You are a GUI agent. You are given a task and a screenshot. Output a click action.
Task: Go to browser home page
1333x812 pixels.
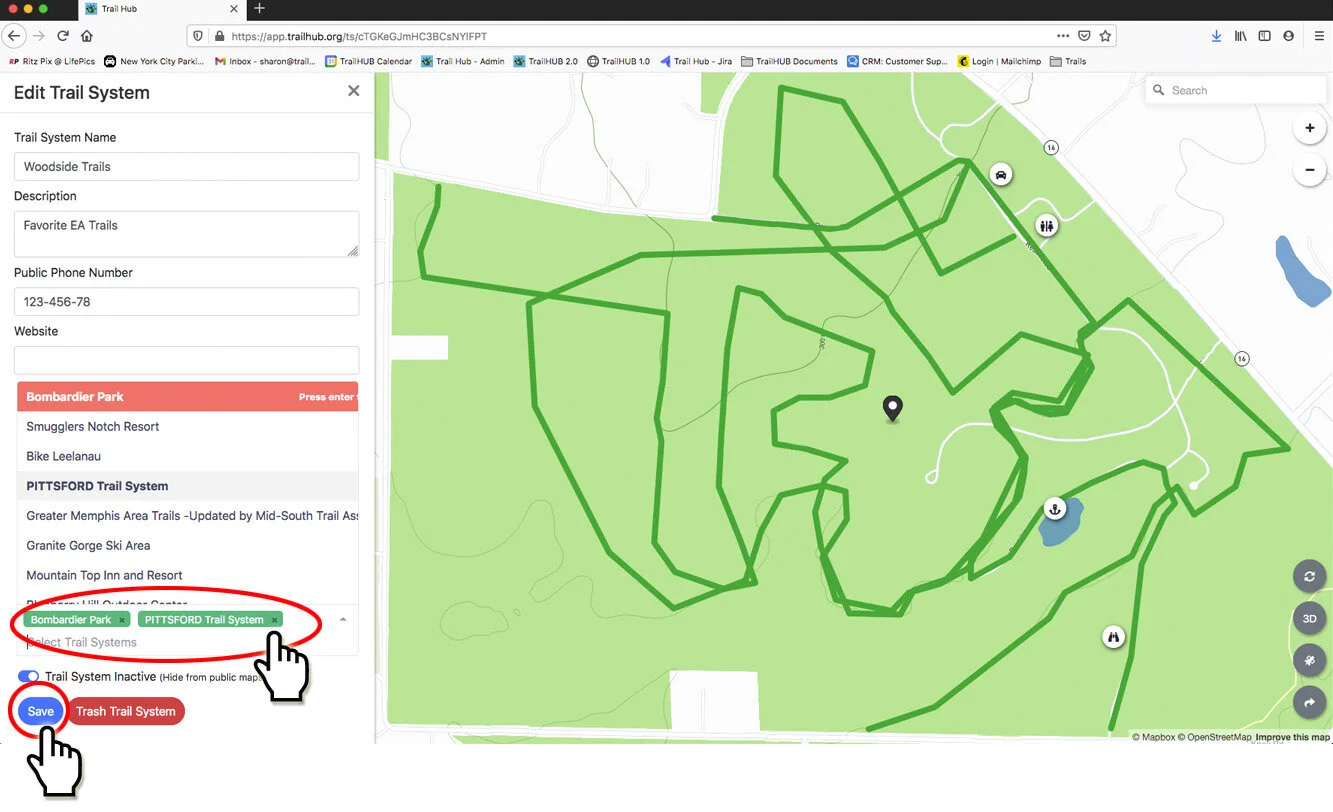pyautogui.click(x=87, y=36)
